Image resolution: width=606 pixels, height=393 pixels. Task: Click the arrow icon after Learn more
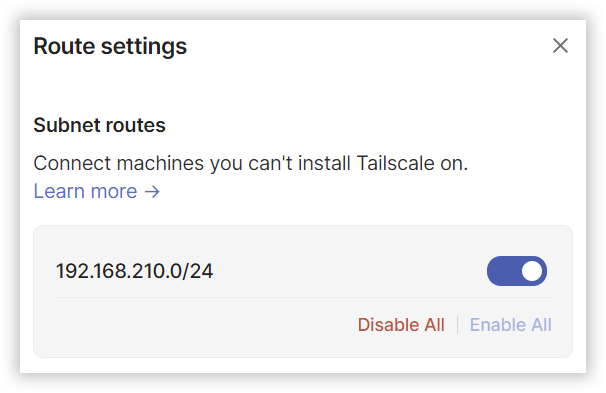152,192
